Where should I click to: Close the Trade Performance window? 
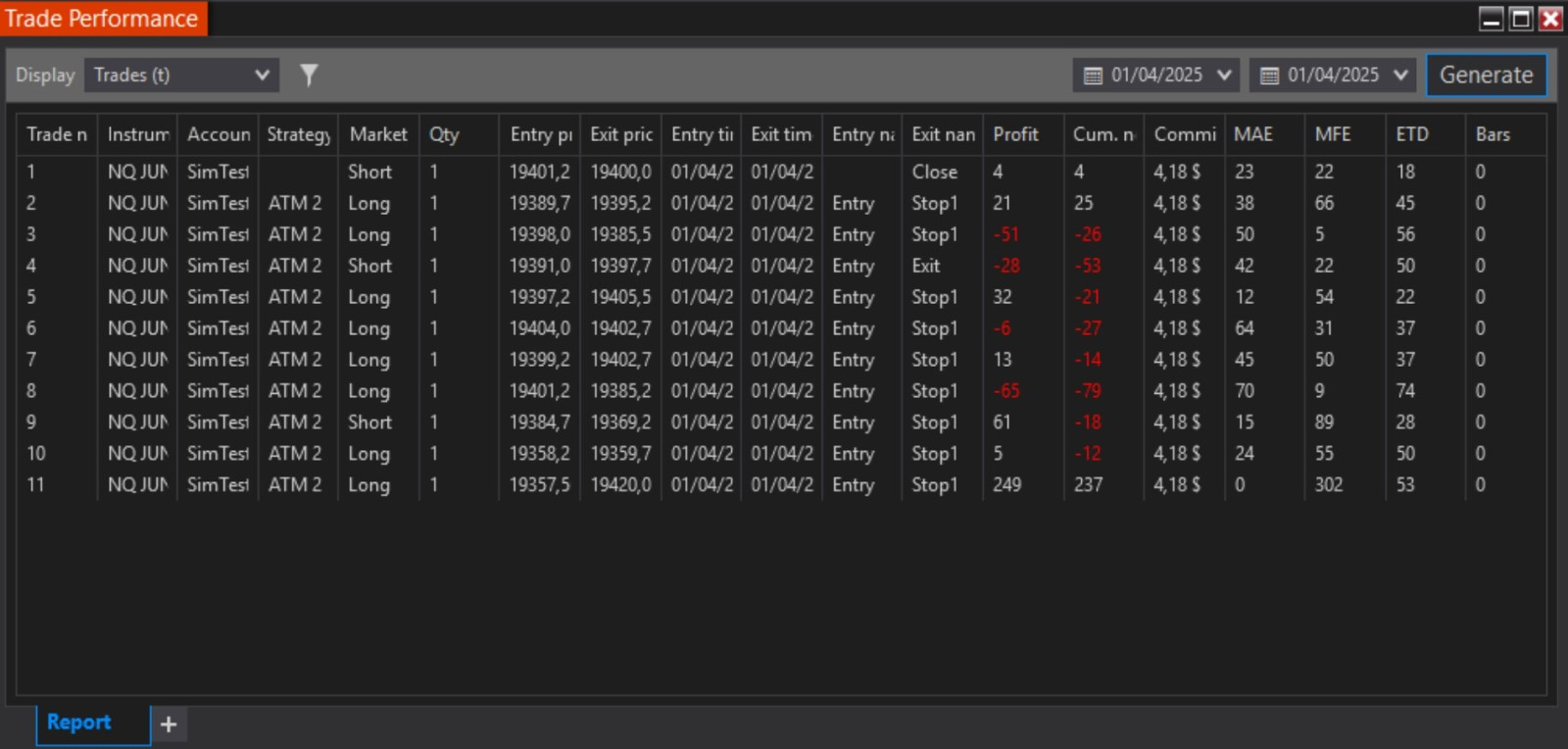1550,19
